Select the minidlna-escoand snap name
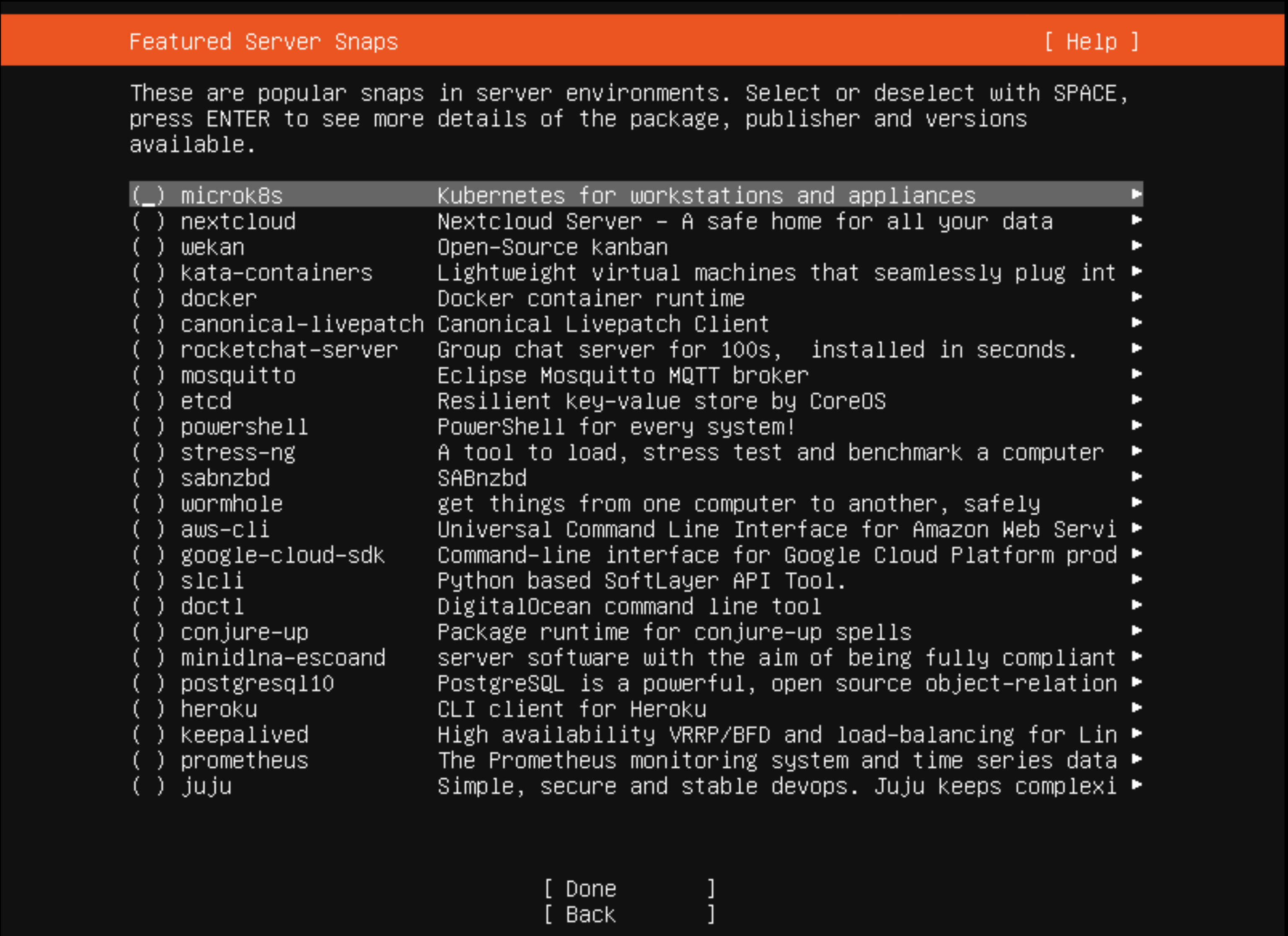 (283, 658)
